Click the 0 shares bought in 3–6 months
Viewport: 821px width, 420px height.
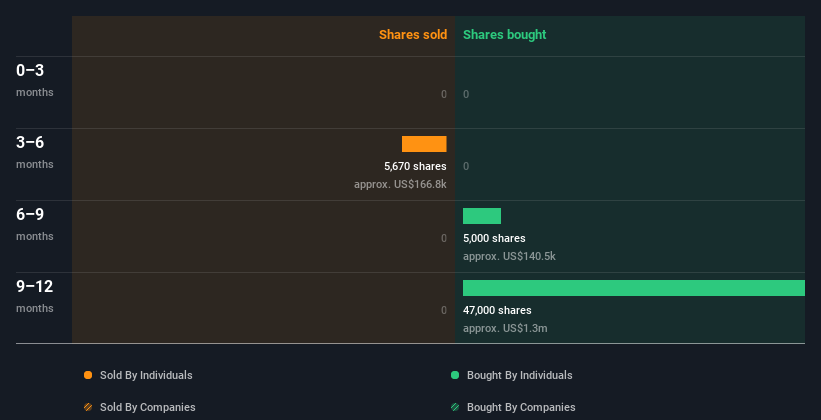[466, 166]
